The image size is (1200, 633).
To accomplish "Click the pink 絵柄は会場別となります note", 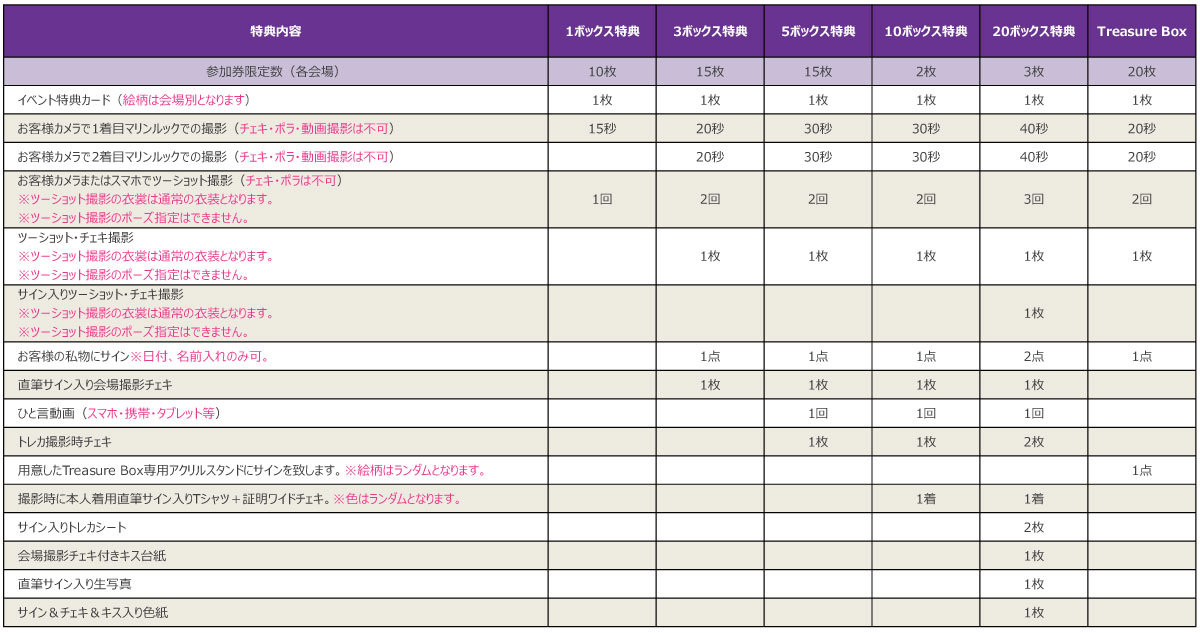I will click(184, 100).
